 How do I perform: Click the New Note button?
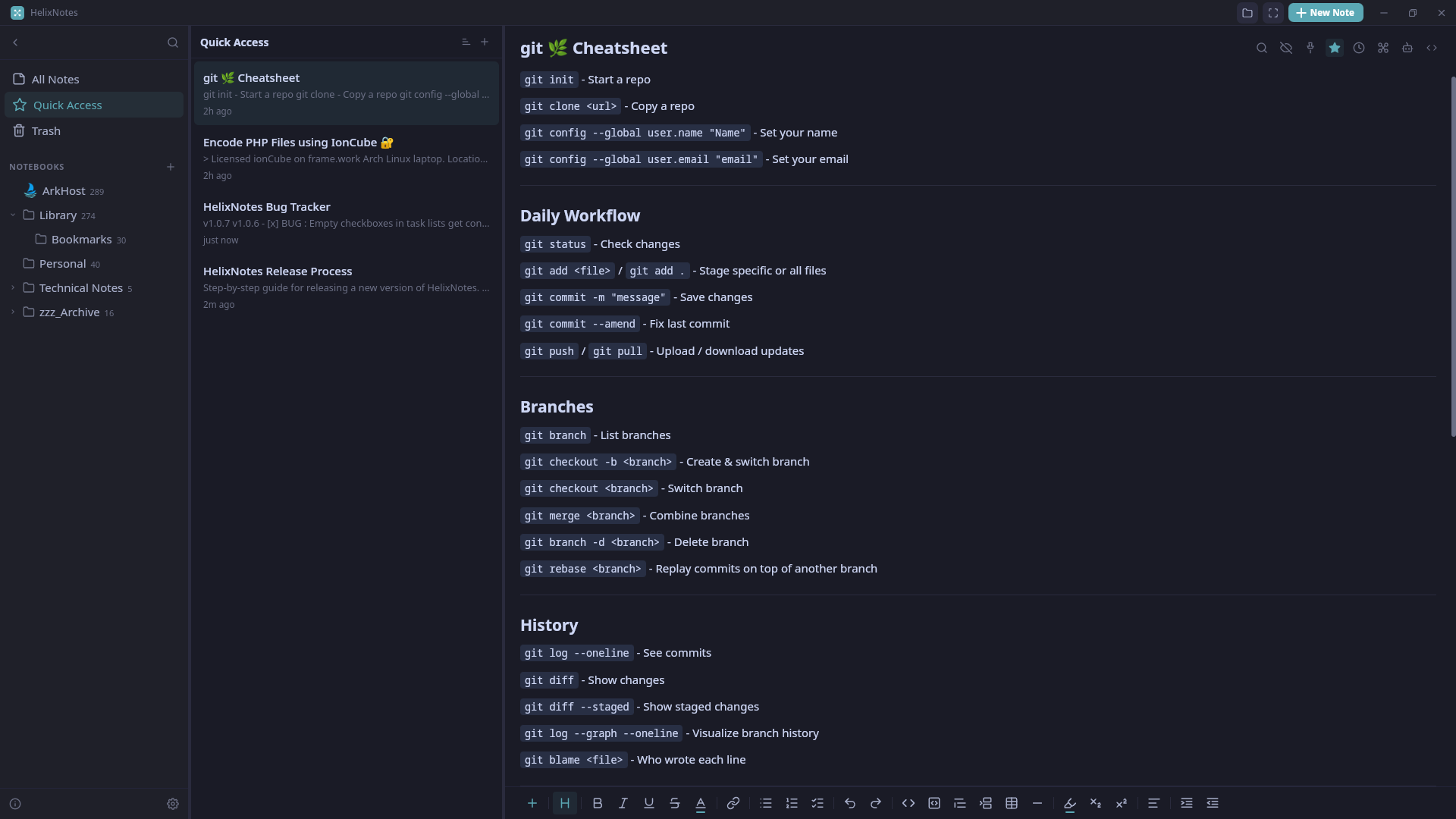(1325, 13)
